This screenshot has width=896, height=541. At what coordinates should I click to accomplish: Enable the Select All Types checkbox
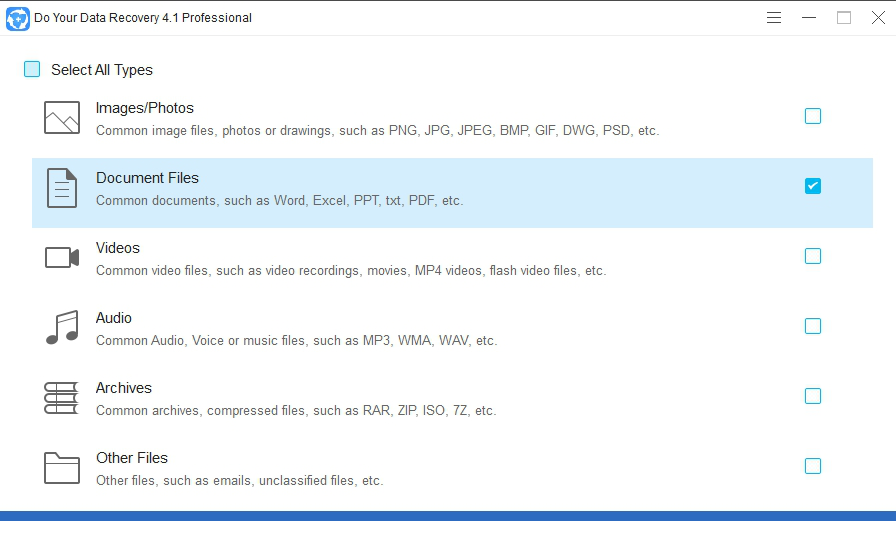pos(32,69)
